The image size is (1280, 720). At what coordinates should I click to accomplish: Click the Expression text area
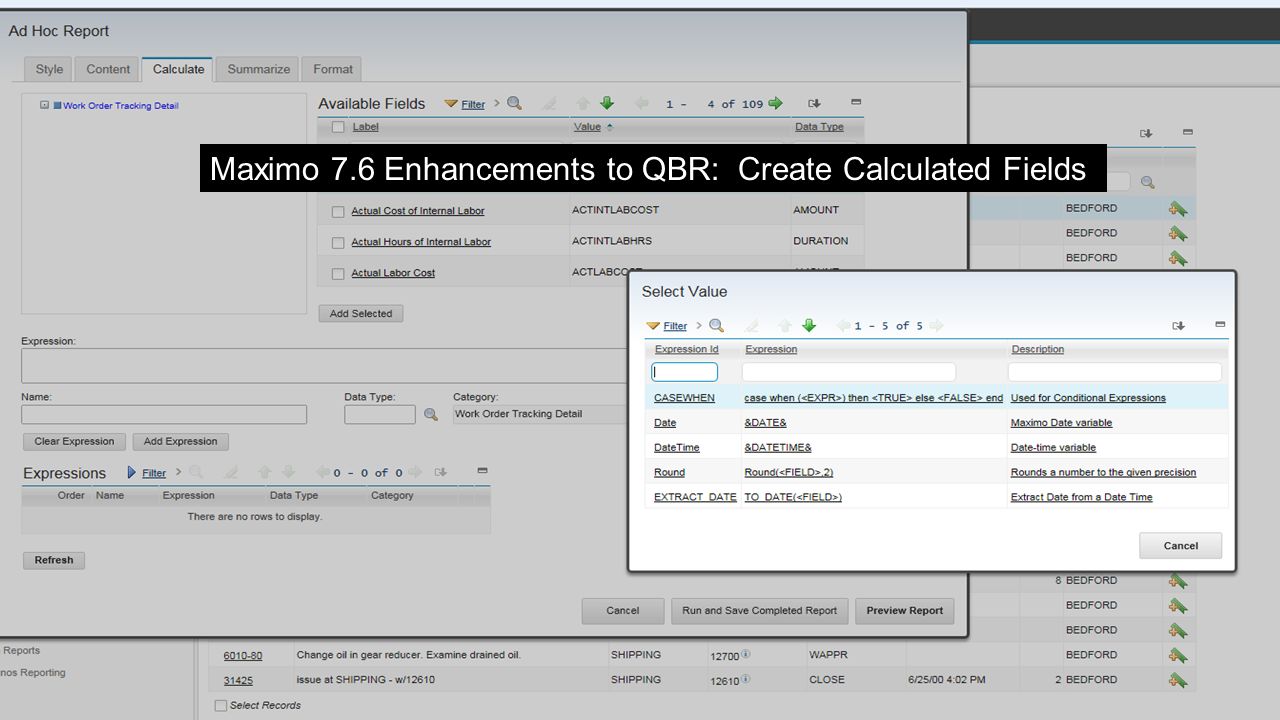[325, 365]
